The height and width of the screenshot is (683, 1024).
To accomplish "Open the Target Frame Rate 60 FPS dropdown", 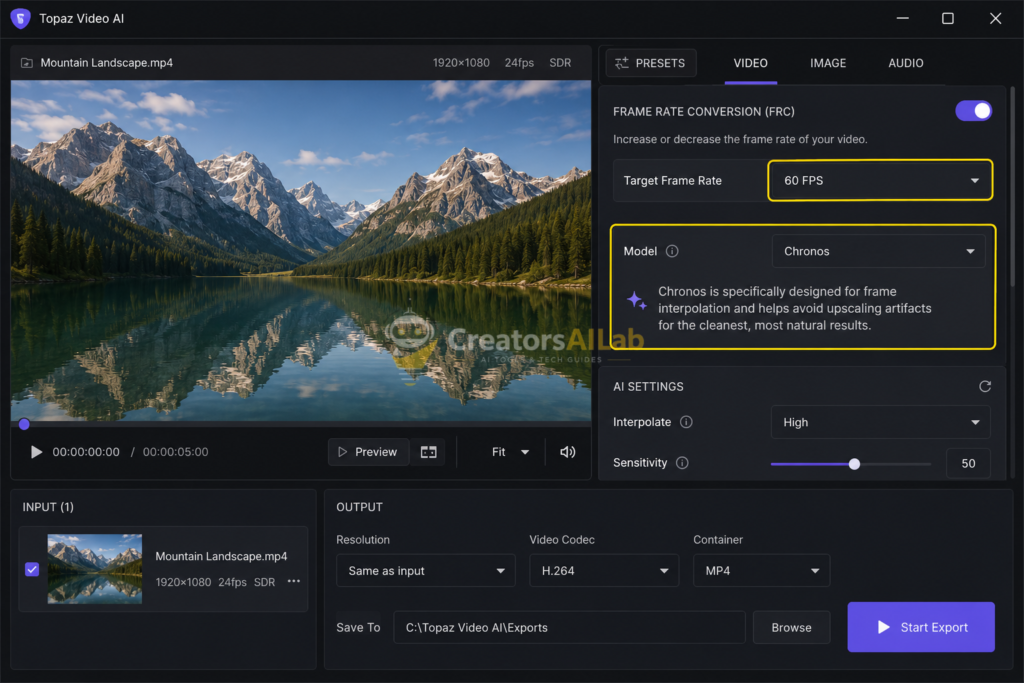I will click(x=880, y=180).
